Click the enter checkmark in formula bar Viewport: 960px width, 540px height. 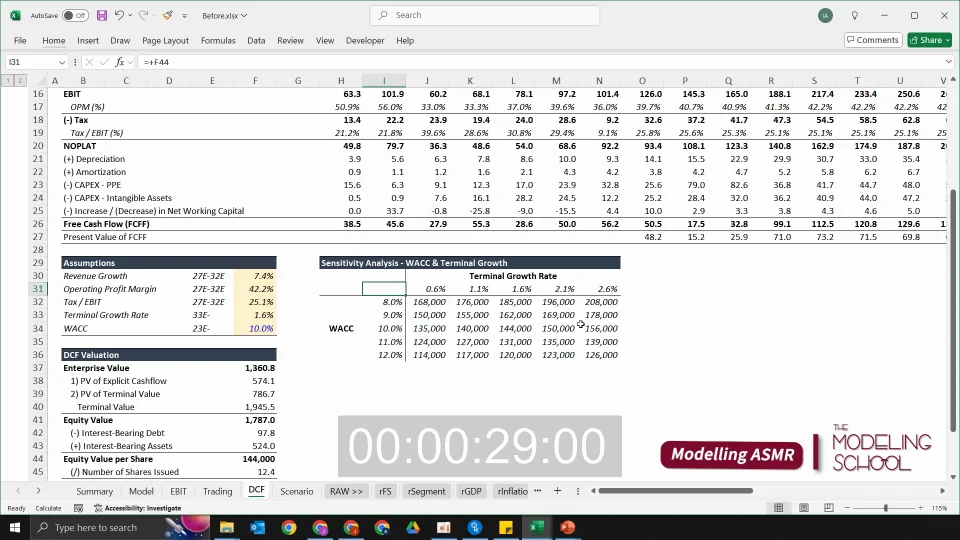(105, 62)
